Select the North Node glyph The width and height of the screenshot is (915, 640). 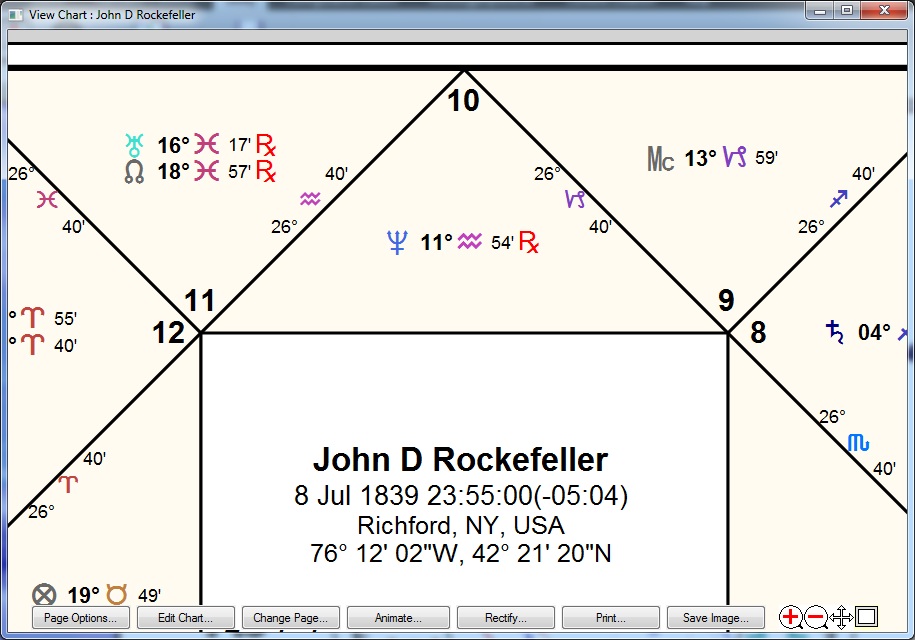pos(134,172)
